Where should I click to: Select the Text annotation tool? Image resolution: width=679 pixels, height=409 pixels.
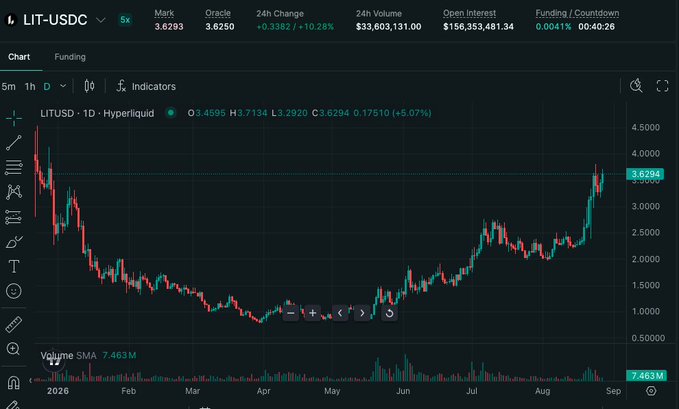[14, 266]
